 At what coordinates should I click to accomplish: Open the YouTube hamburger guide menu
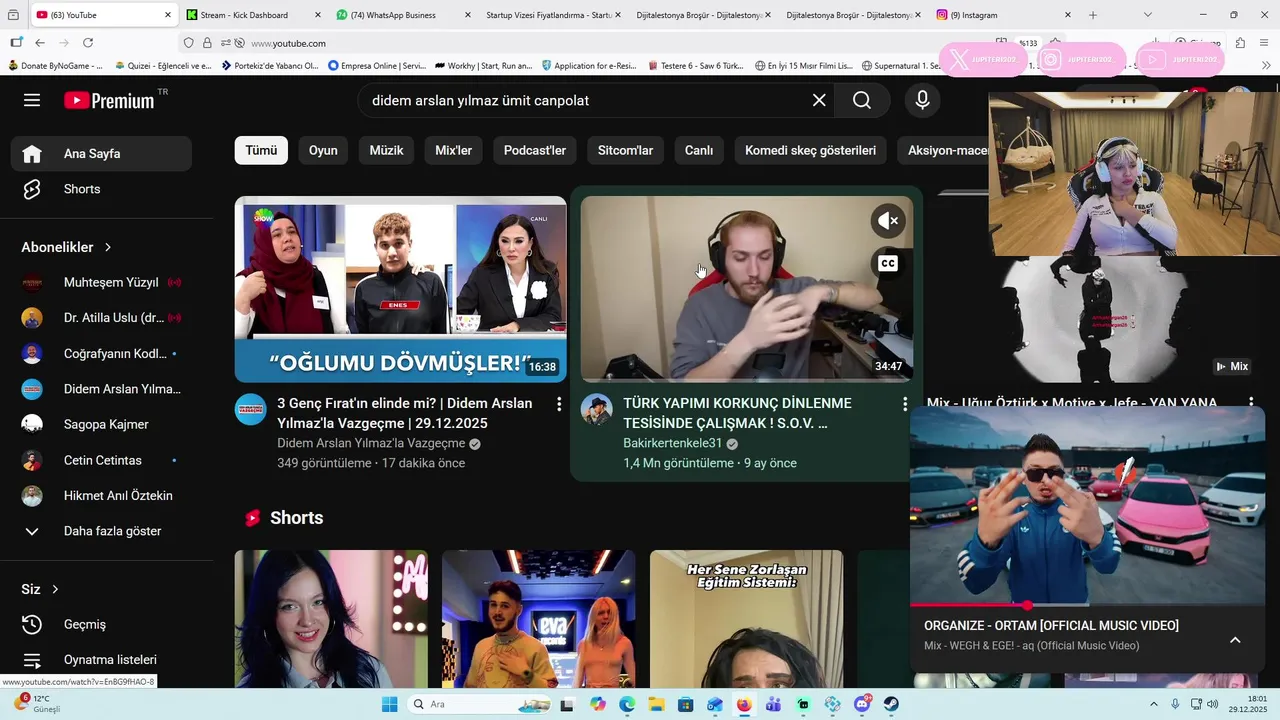pyautogui.click(x=32, y=100)
